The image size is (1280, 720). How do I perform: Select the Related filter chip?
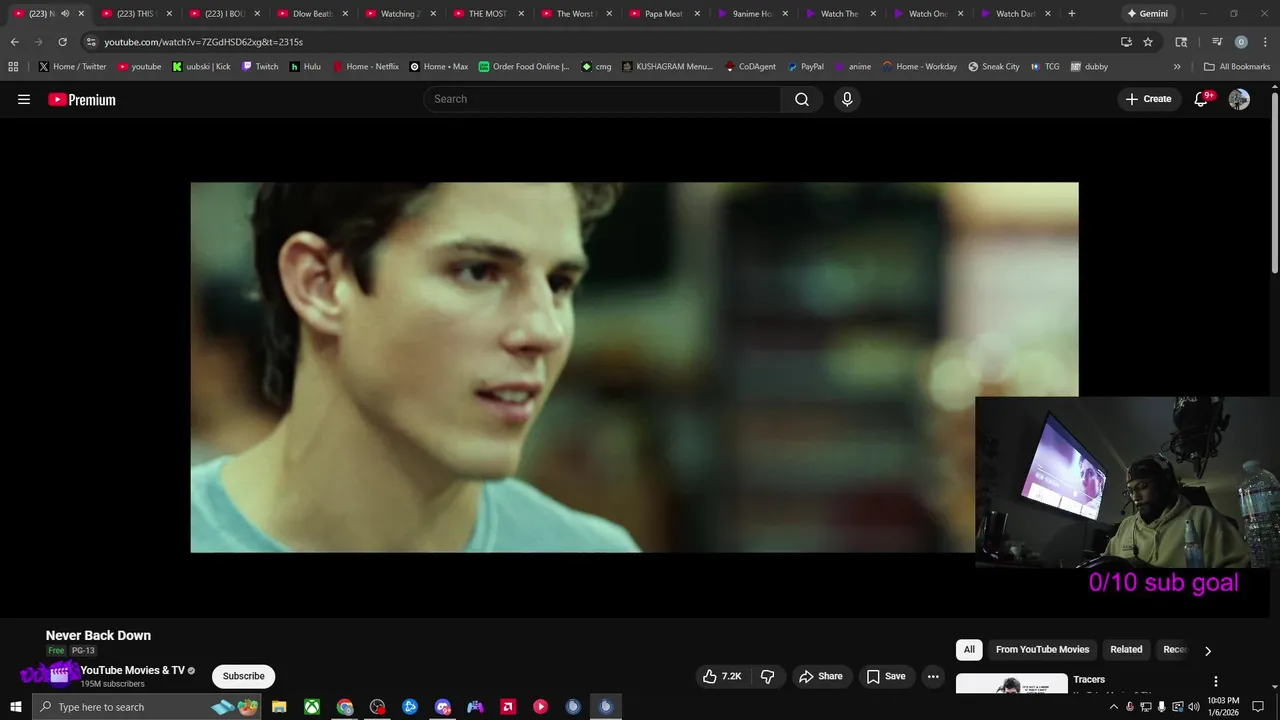click(x=1126, y=650)
